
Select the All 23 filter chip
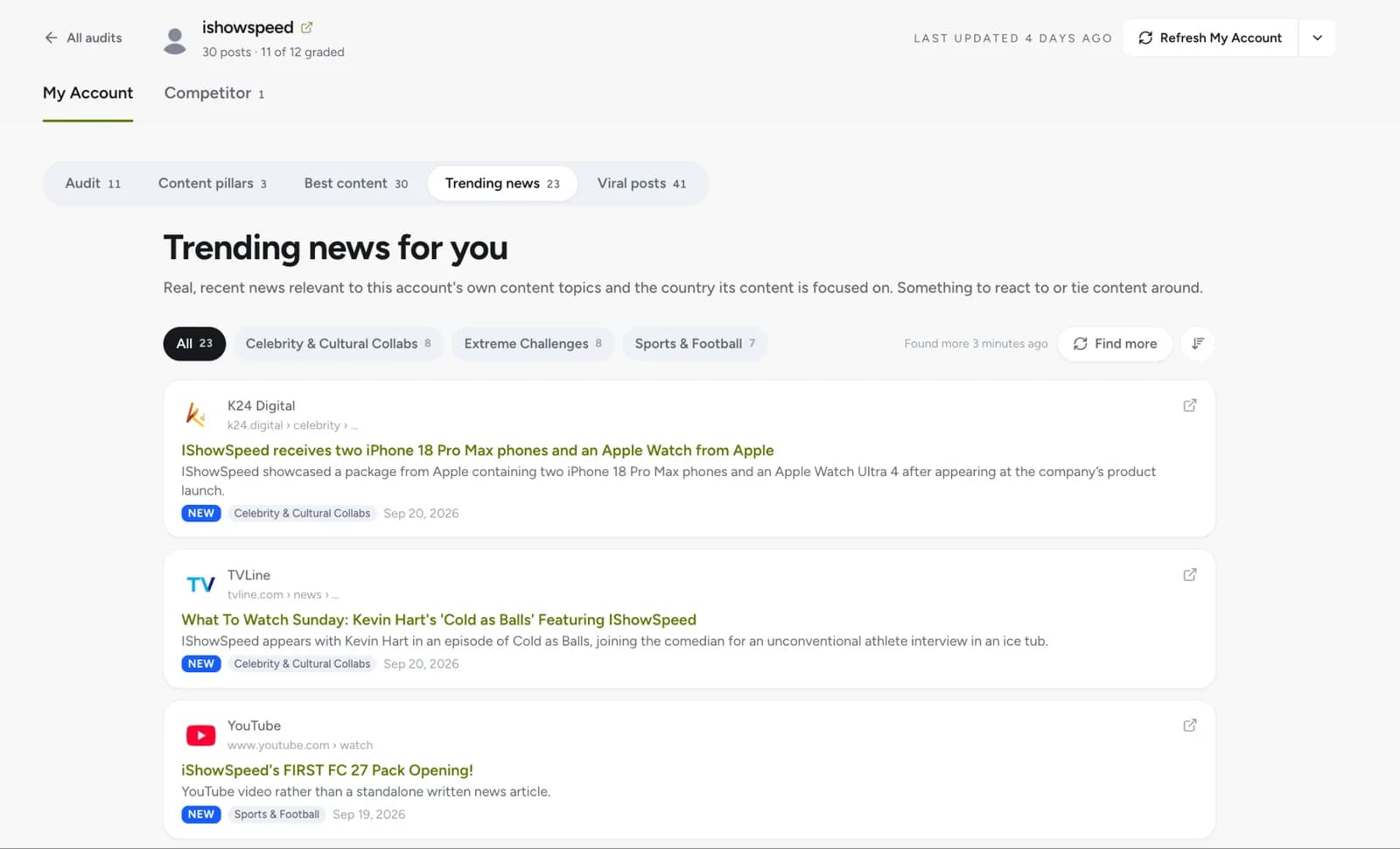click(194, 343)
